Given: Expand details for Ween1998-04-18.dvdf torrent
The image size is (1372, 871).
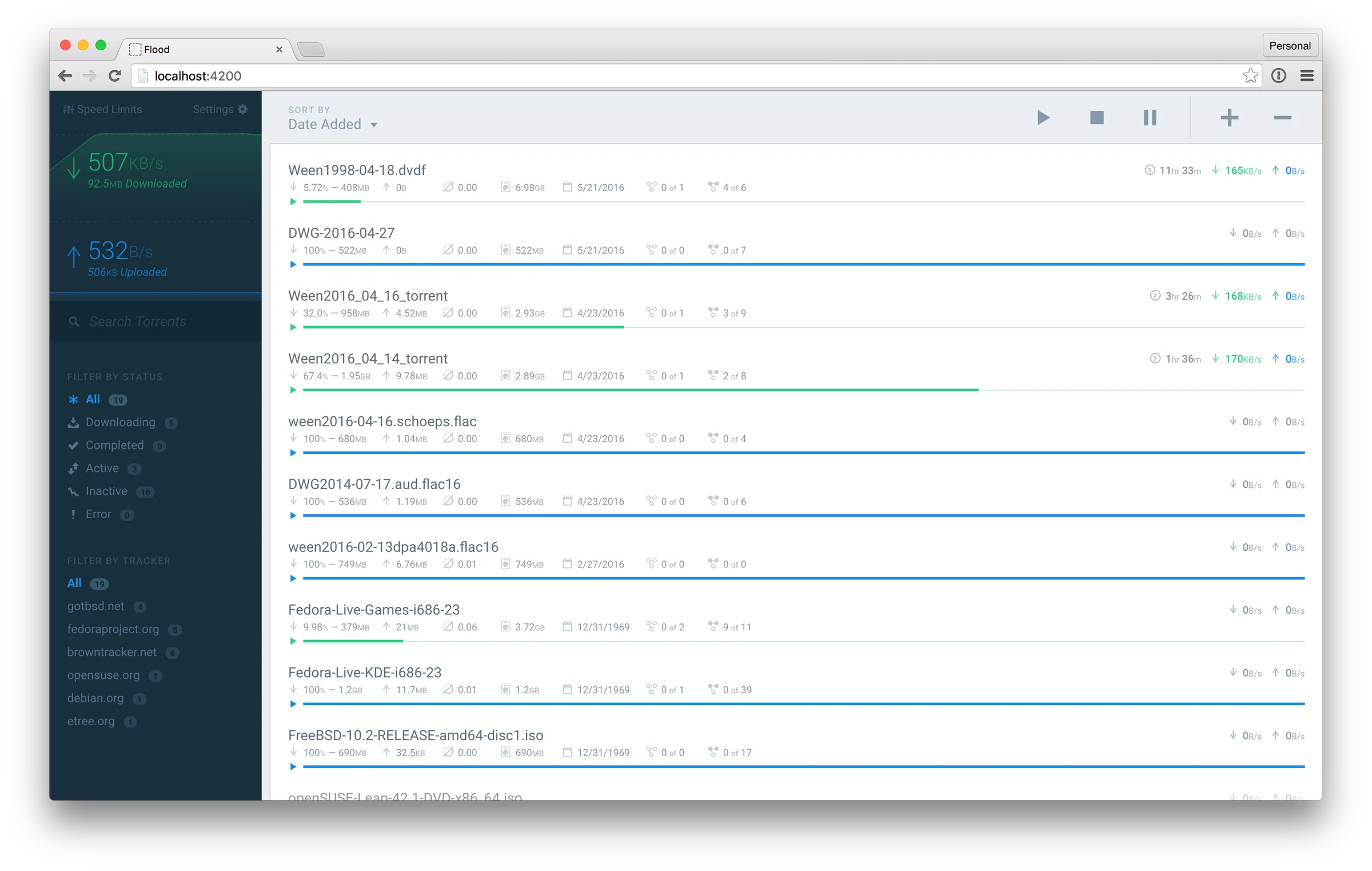Looking at the screenshot, I should [293, 201].
